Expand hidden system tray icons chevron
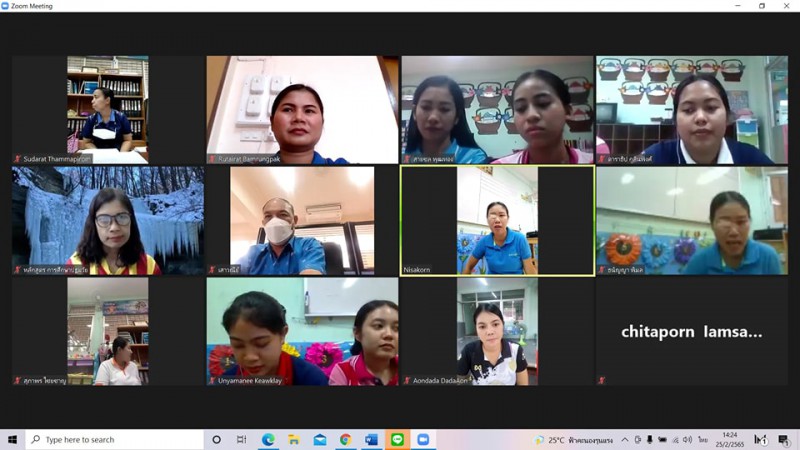The image size is (800, 450). point(624,439)
